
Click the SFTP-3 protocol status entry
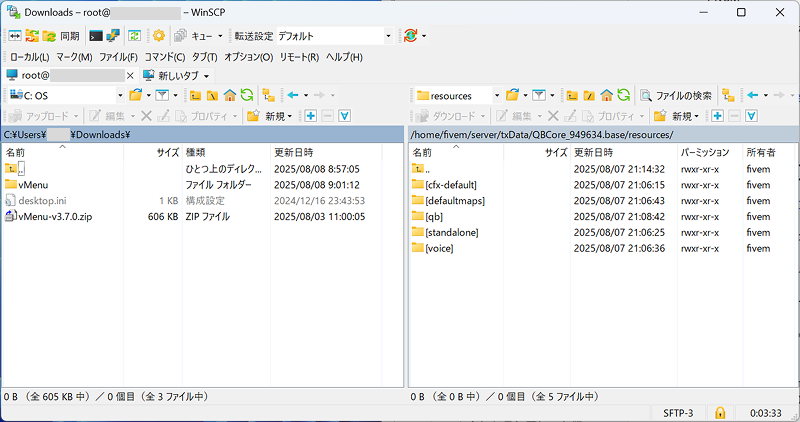point(678,413)
